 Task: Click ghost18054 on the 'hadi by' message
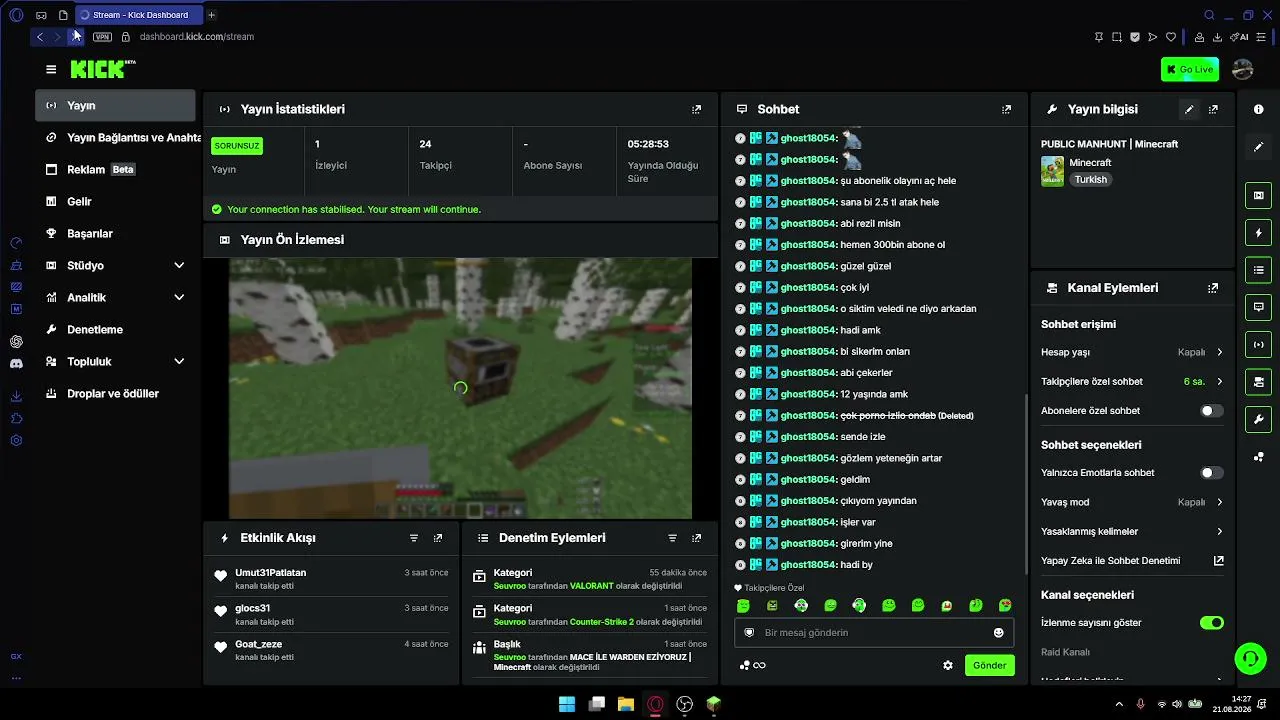(808, 565)
